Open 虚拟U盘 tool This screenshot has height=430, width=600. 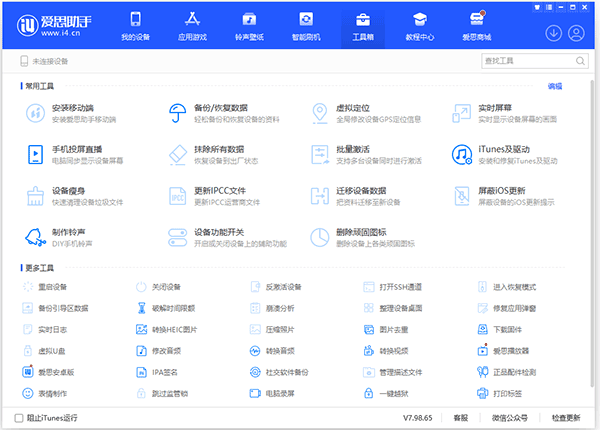coord(44,351)
